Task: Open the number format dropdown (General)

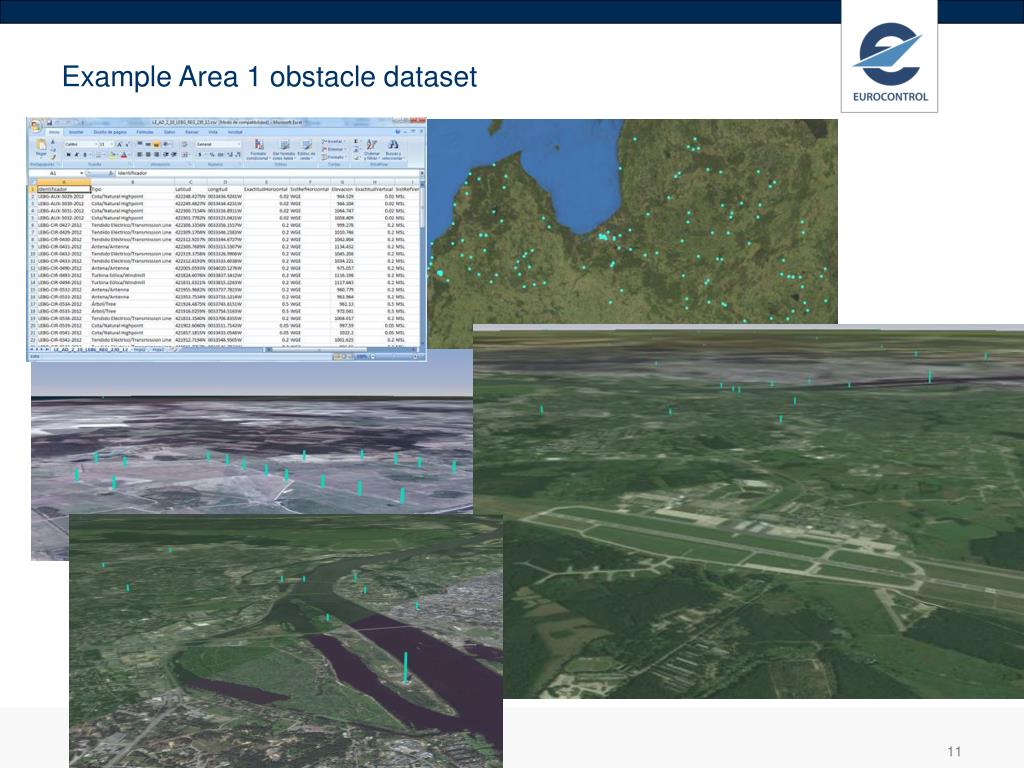Action: tap(217, 144)
